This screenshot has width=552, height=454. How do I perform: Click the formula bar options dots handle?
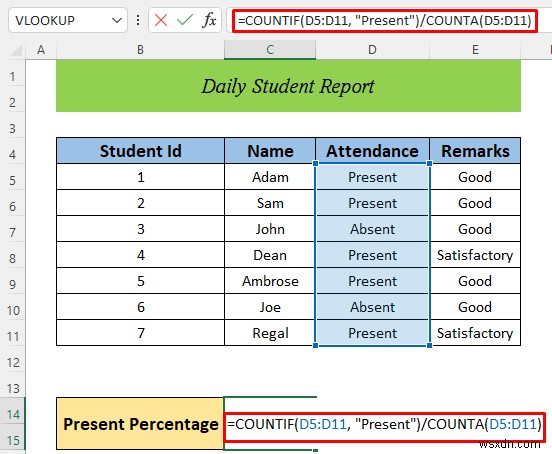[138, 20]
